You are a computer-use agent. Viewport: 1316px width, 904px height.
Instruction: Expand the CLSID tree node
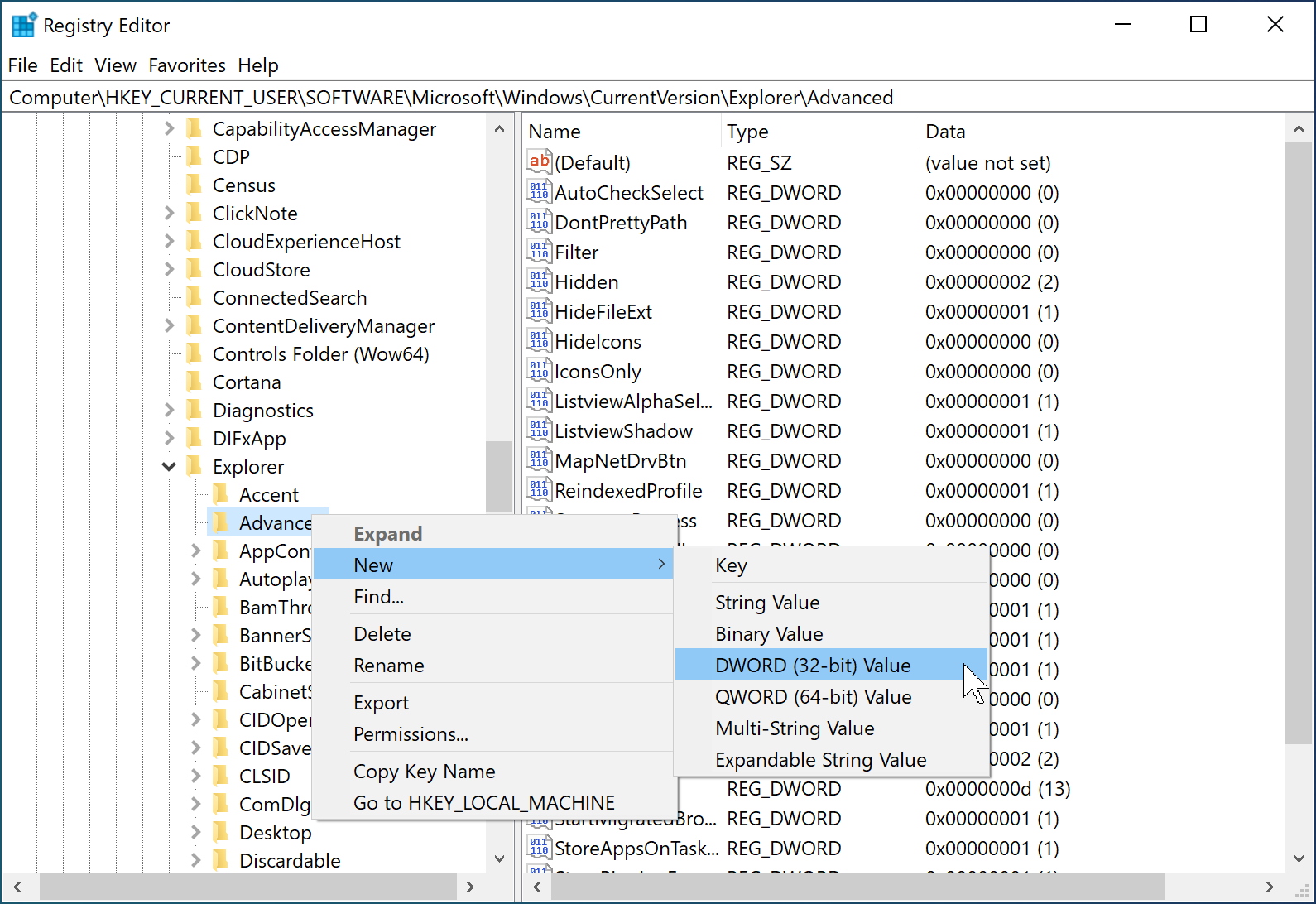[x=195, y=776]
